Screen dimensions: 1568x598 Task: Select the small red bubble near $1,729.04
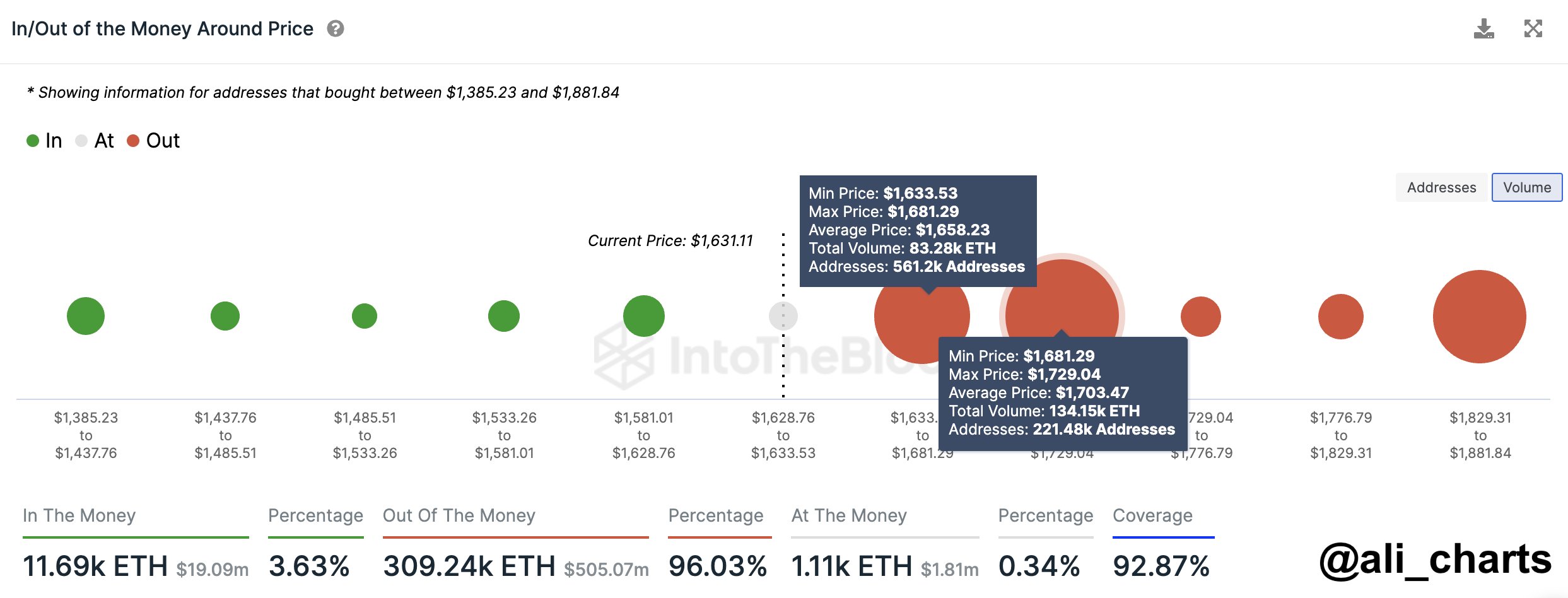[x=1201, y=316]
